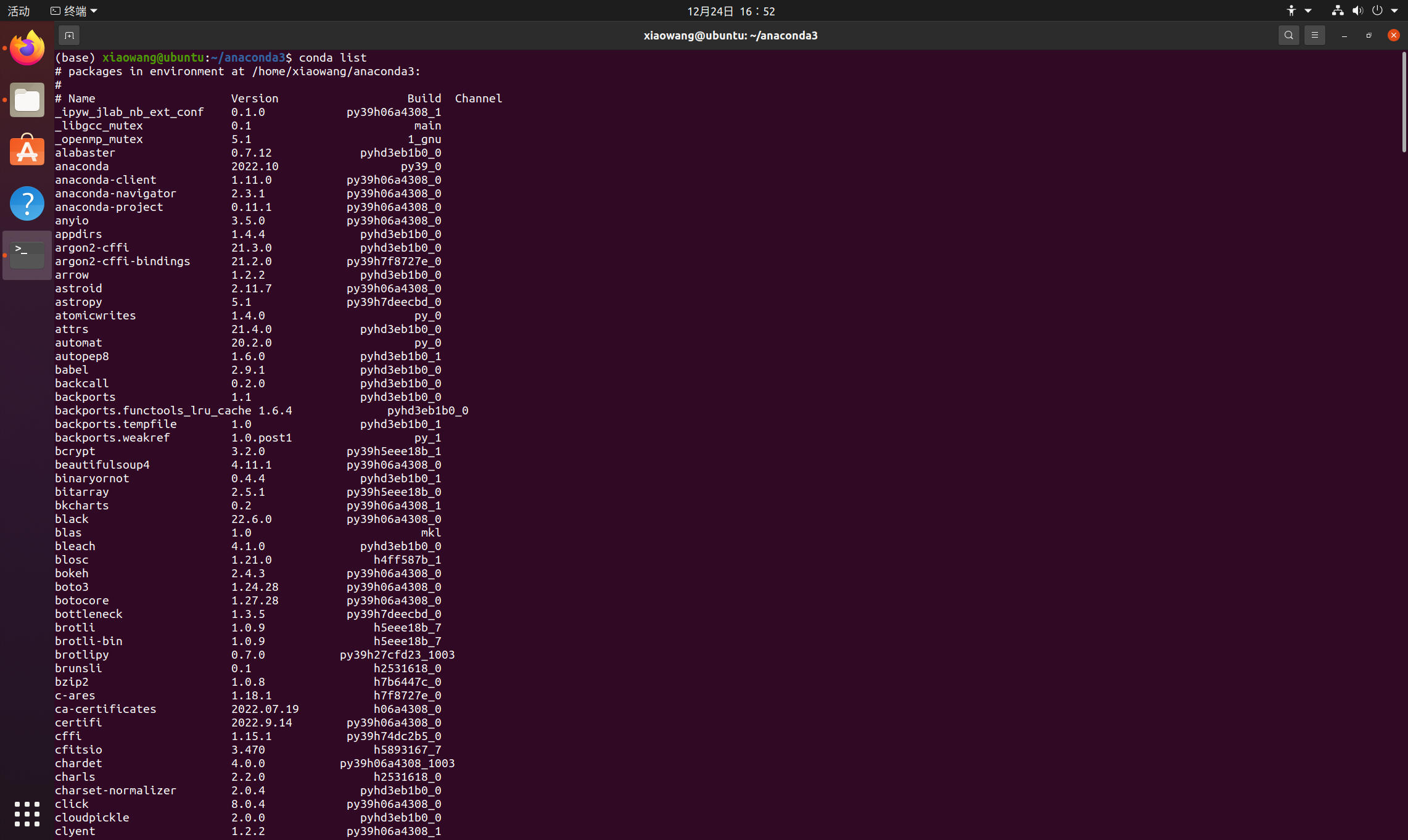The width and height of the screenshot is (1408, 840).
Task: Open the clock showing 12月24日 16:52
Action: pos(731,10)
